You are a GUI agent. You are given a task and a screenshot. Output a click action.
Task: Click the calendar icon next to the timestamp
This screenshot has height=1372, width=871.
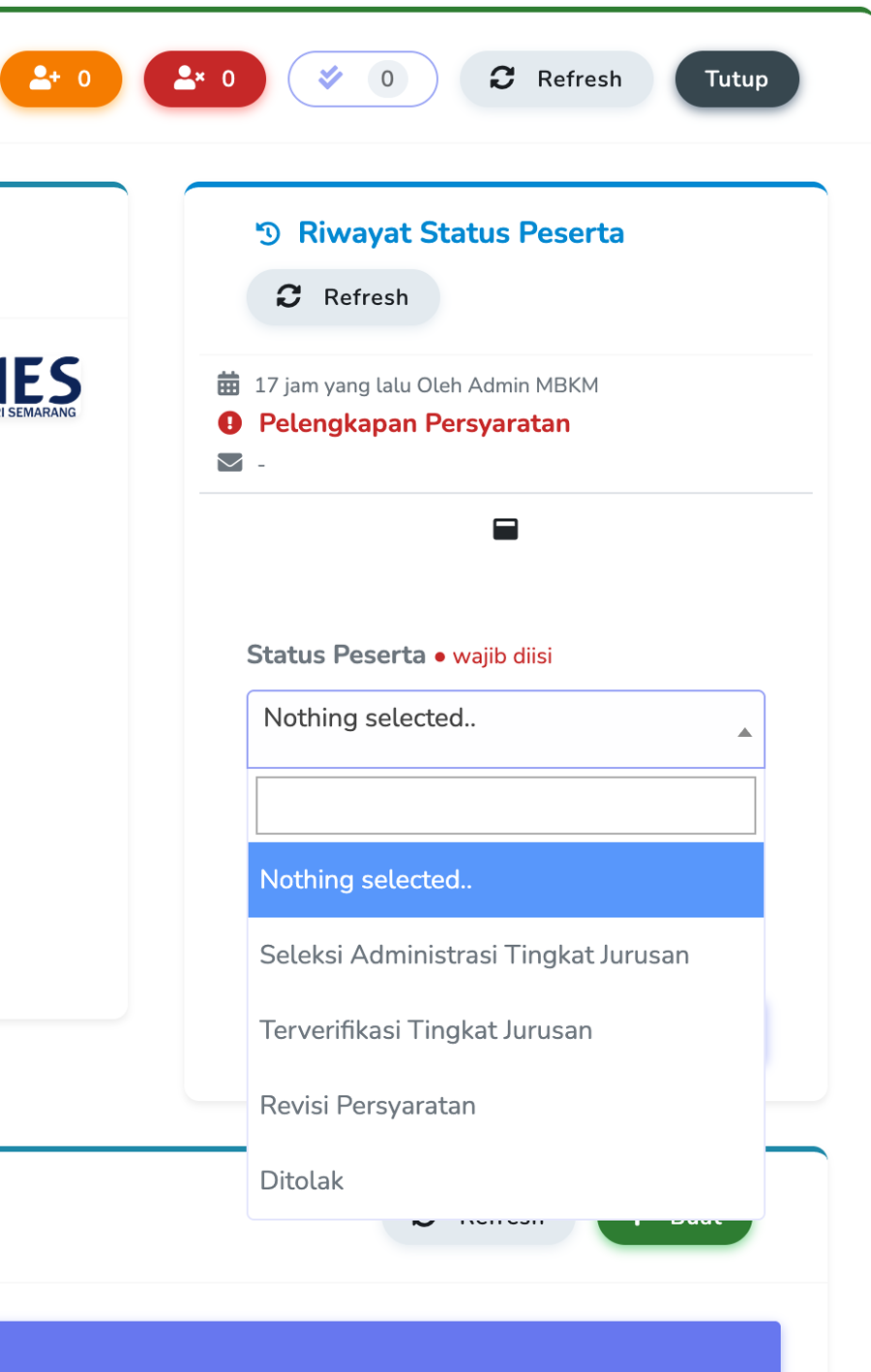[x=228, y=384]
